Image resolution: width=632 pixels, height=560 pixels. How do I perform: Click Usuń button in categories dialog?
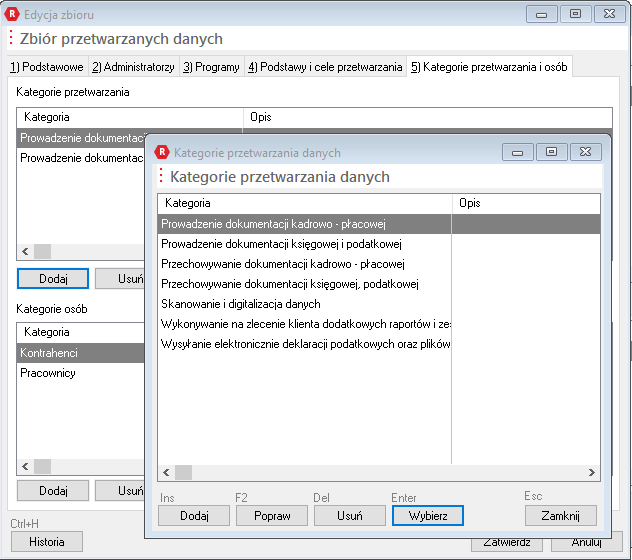pos(349,516)
